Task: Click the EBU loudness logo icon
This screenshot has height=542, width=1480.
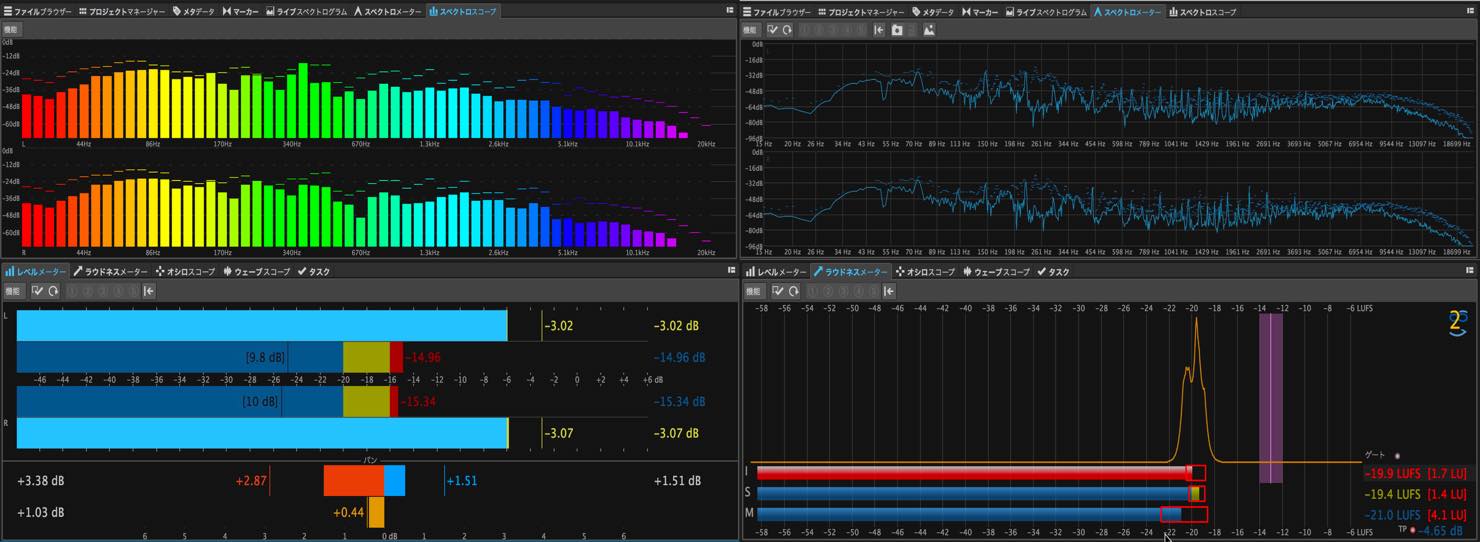Action: (x=1458, y=323)
